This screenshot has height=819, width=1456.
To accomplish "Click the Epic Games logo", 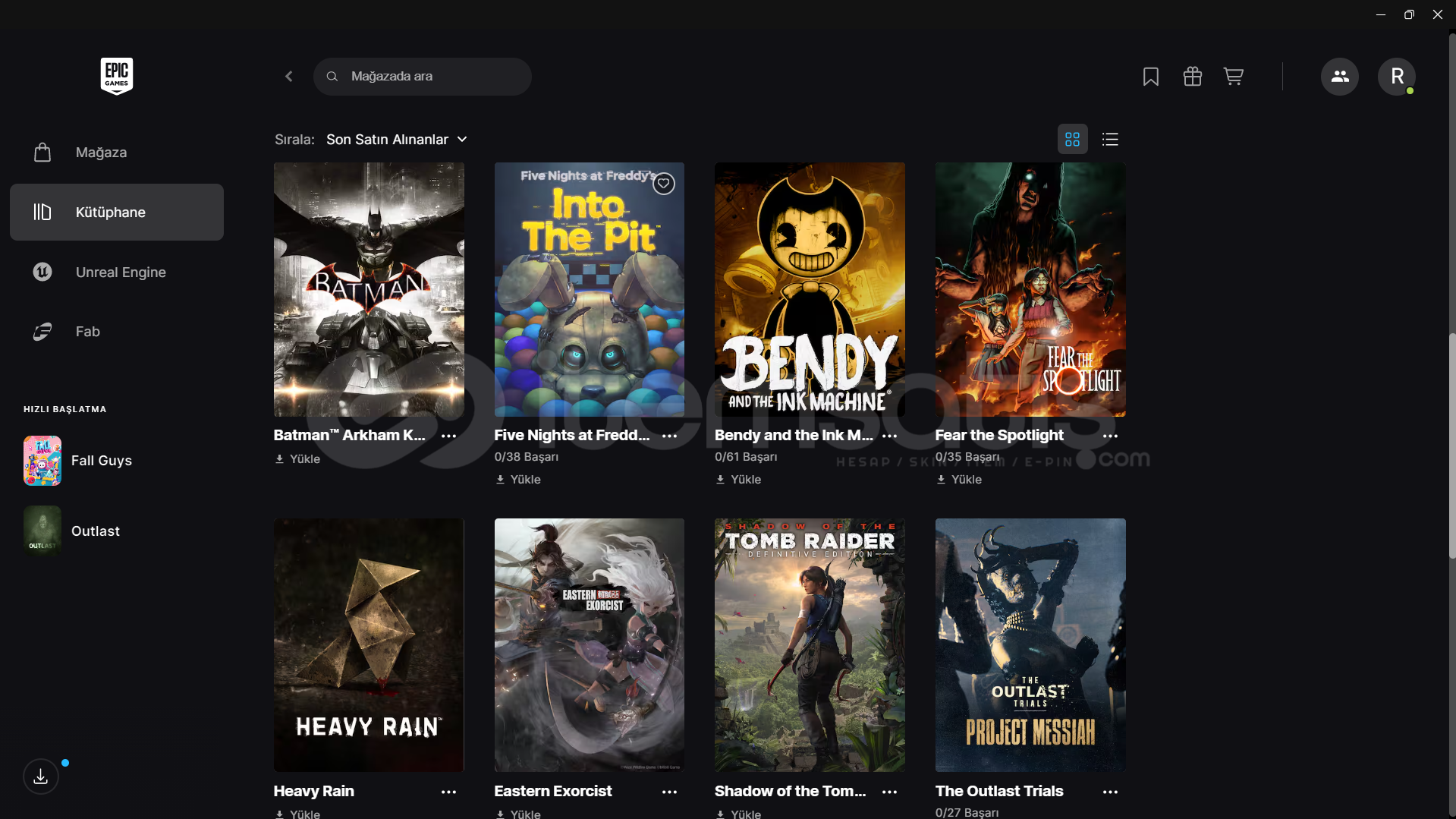I will point(117,76).
